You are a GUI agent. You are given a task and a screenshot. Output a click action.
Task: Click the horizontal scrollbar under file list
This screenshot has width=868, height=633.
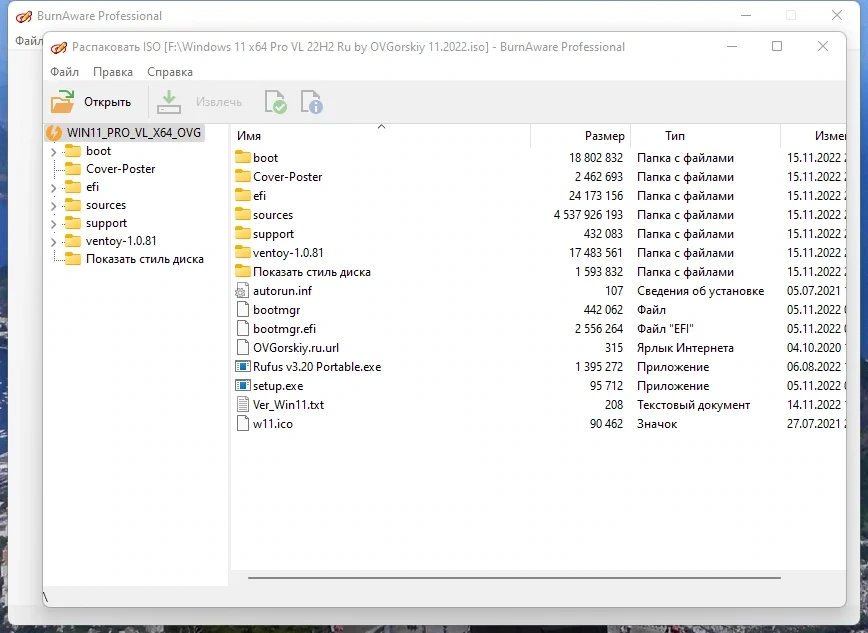(514, 578)
